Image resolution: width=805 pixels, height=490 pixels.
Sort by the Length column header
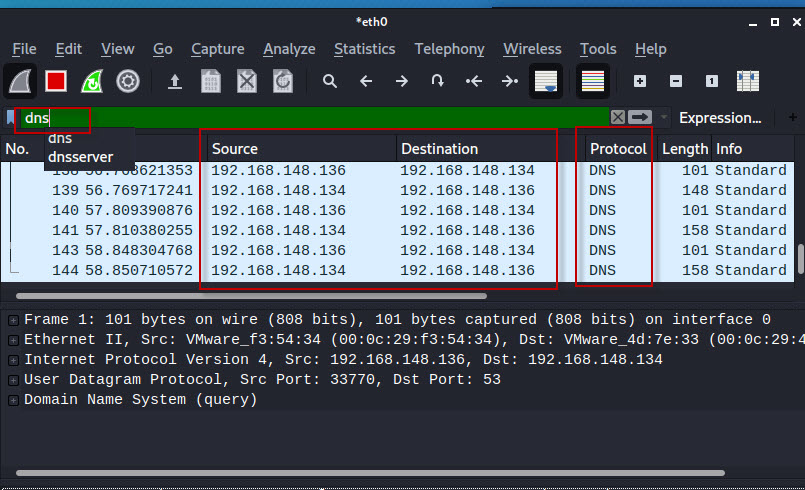click(x=684, y=149)
